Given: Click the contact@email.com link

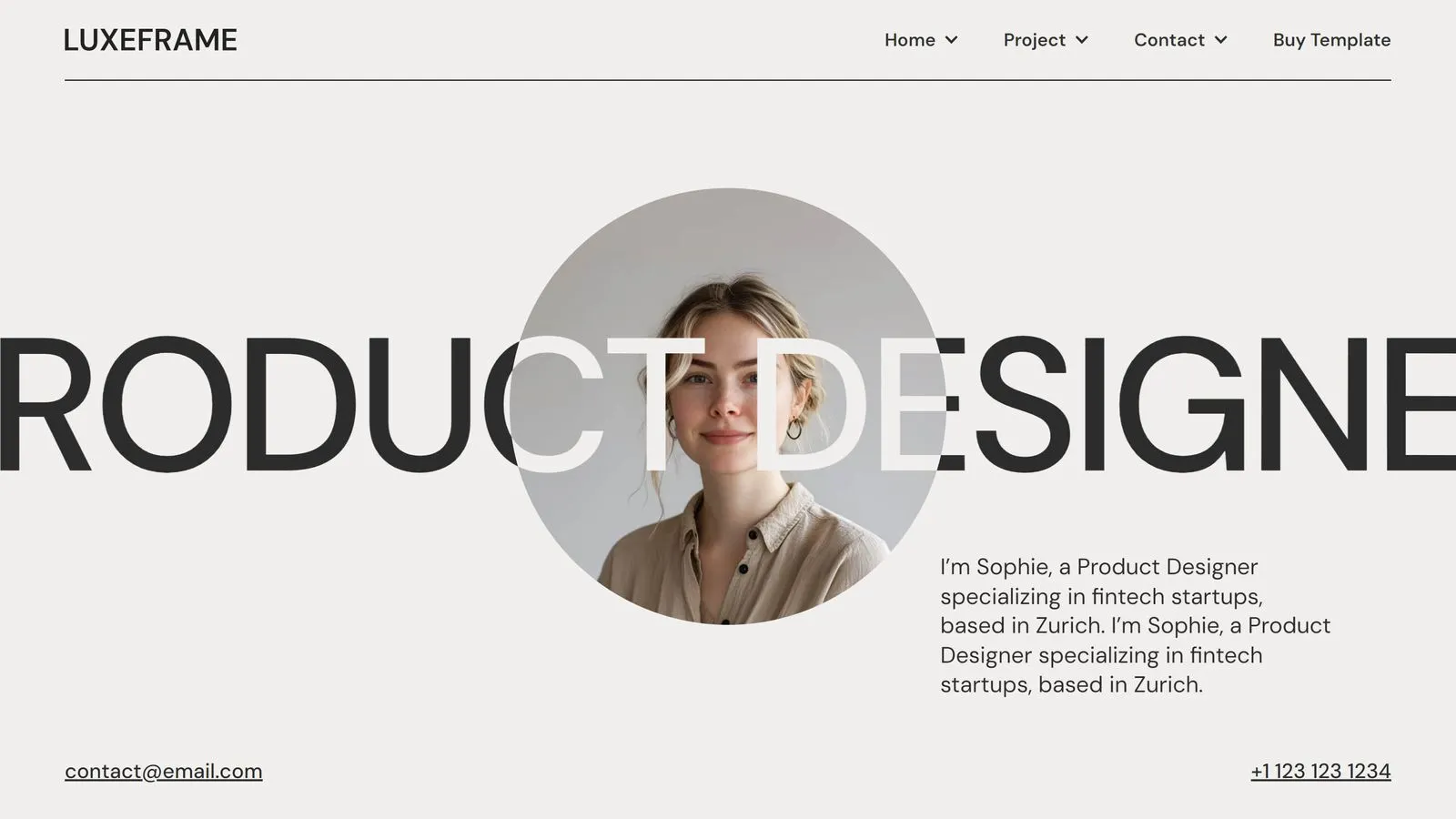Looking at the screenshot, I should 164,771.
